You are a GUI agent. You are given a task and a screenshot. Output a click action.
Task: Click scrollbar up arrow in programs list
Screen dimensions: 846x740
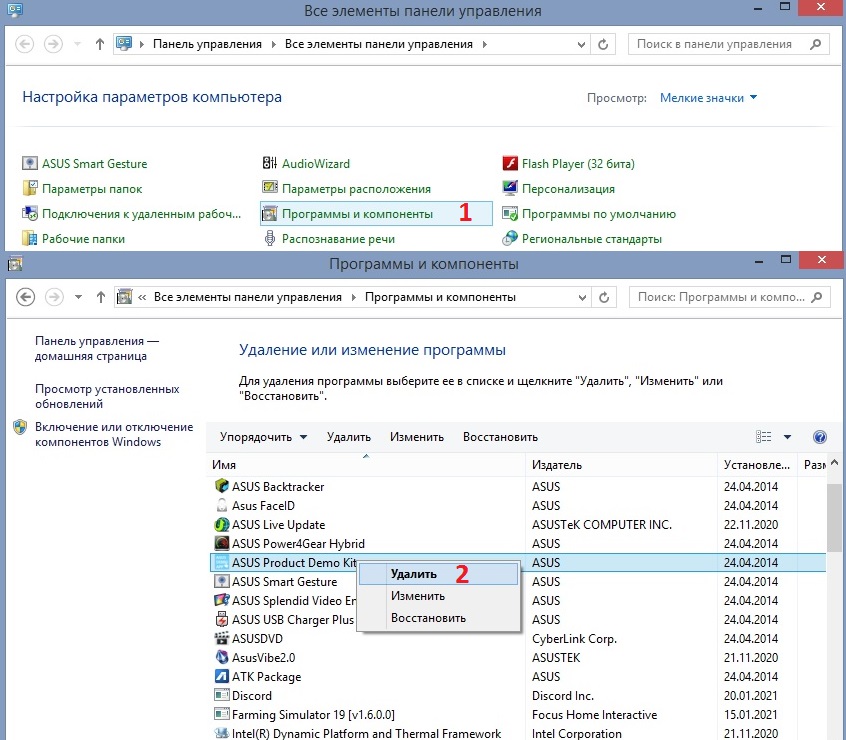pyautogui.click(x=834, y=463)
